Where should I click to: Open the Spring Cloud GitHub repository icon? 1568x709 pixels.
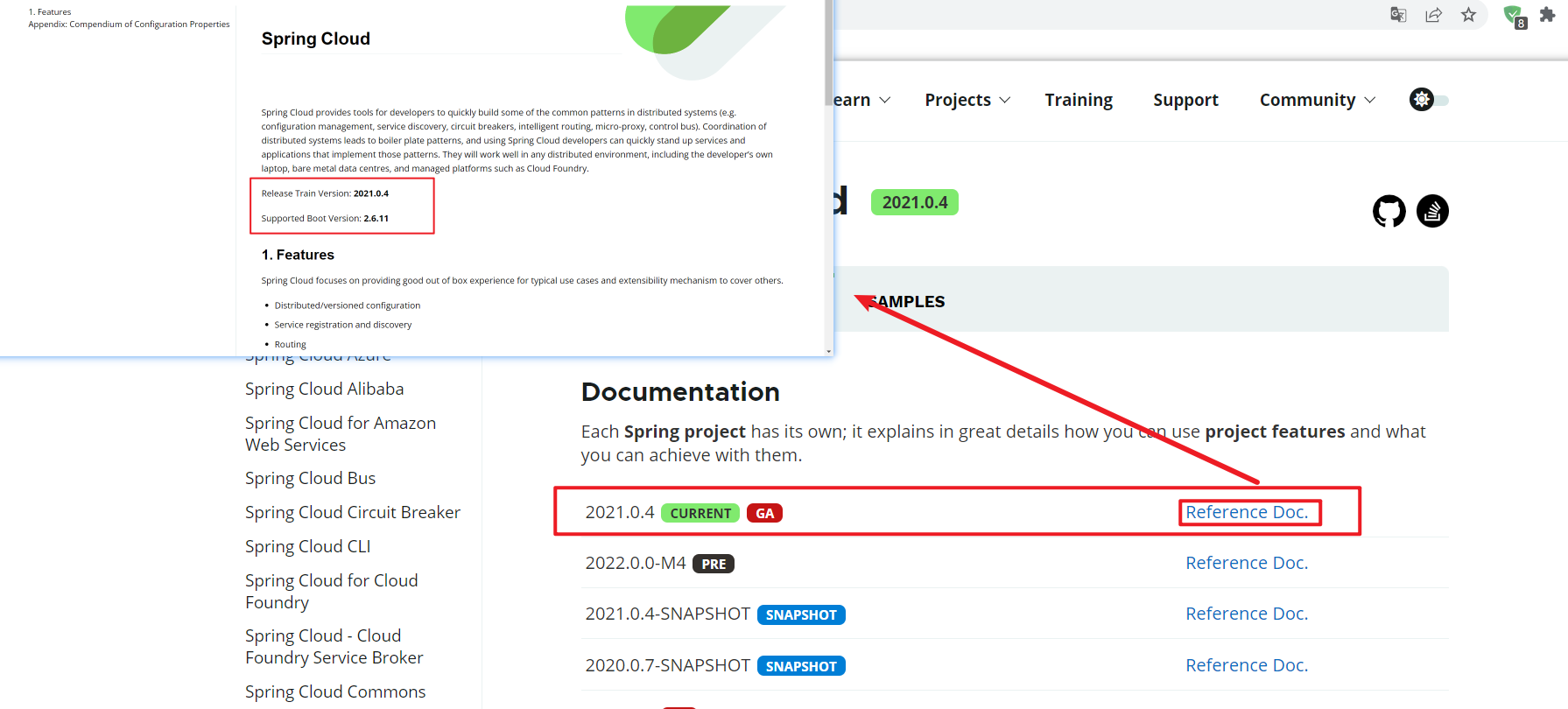pyautogui.click(x=1389, y=211)
